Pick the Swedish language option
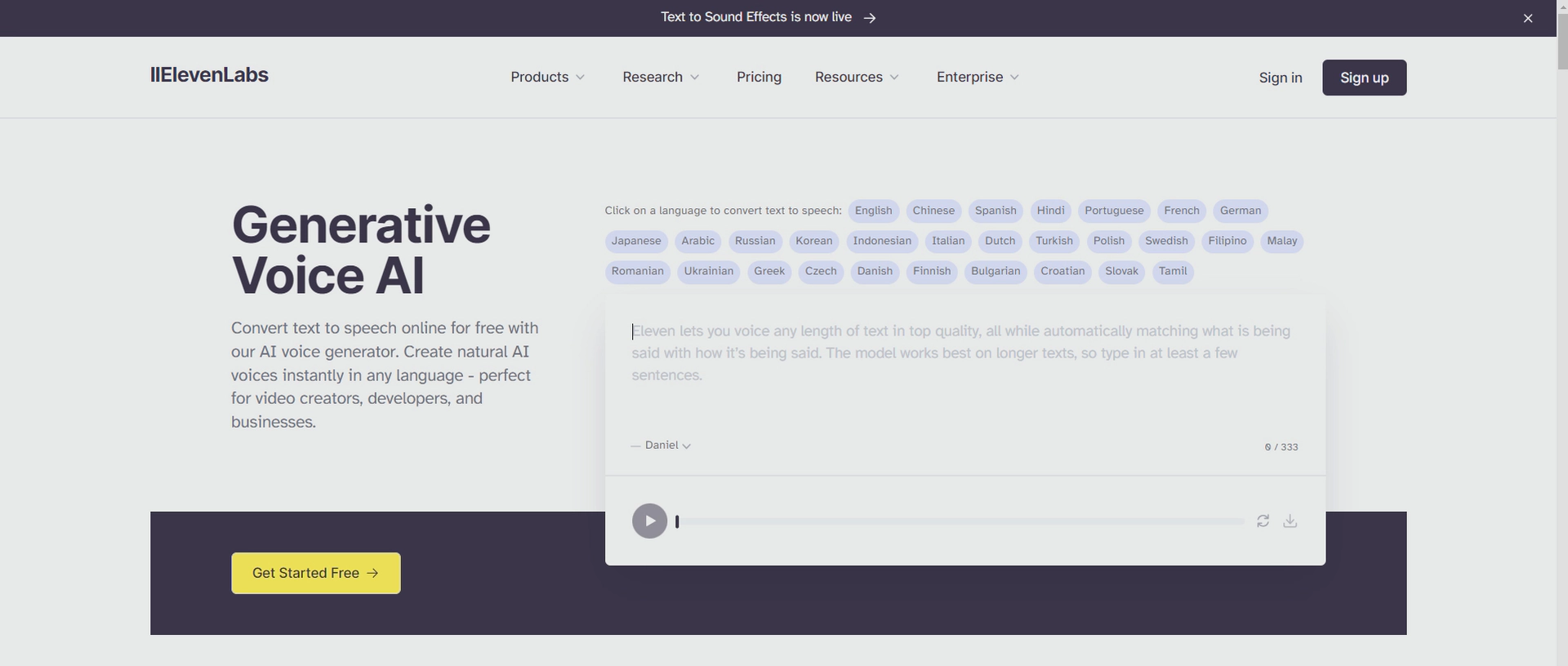This screenshot has width=1568, height=666. [1166, 241]
